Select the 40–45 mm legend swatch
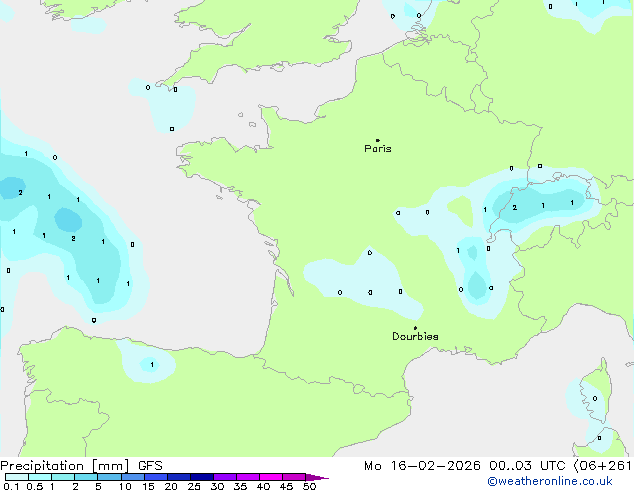Image resolution: width=634 pixels, height=490 pixels. 271,477
